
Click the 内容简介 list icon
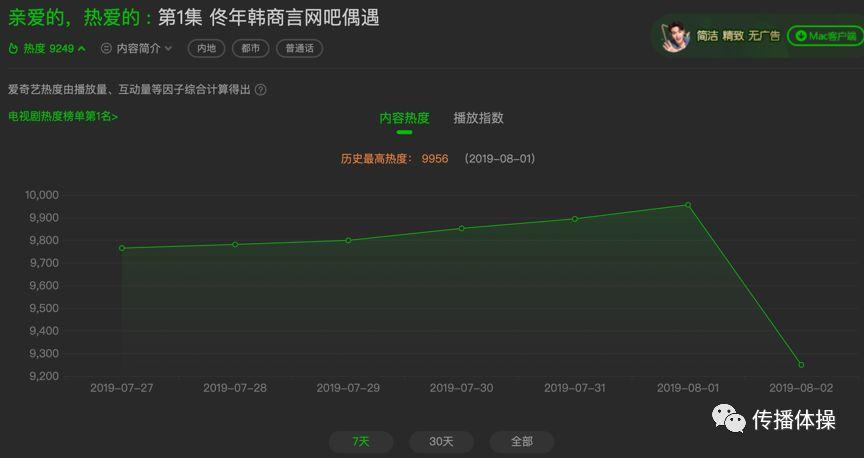[x=106, y=48]
